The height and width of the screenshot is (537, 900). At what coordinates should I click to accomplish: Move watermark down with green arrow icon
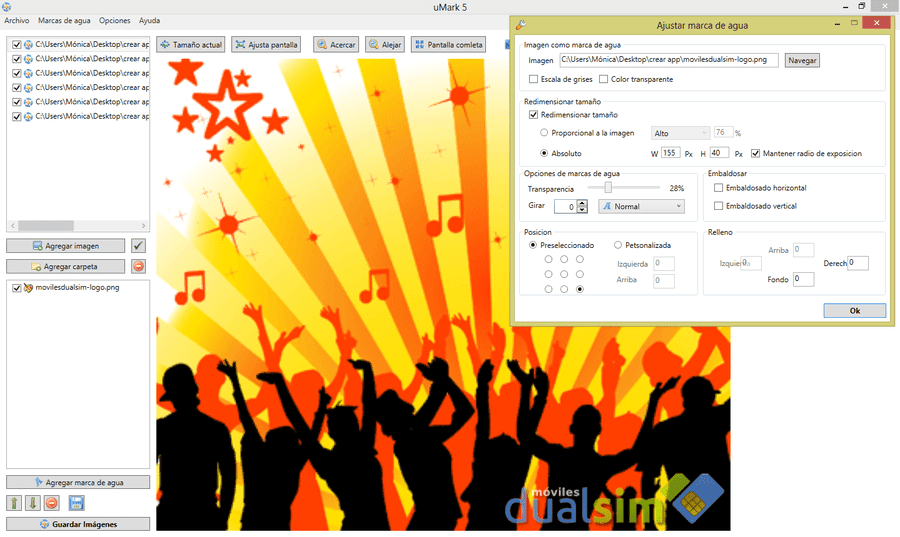33,504
